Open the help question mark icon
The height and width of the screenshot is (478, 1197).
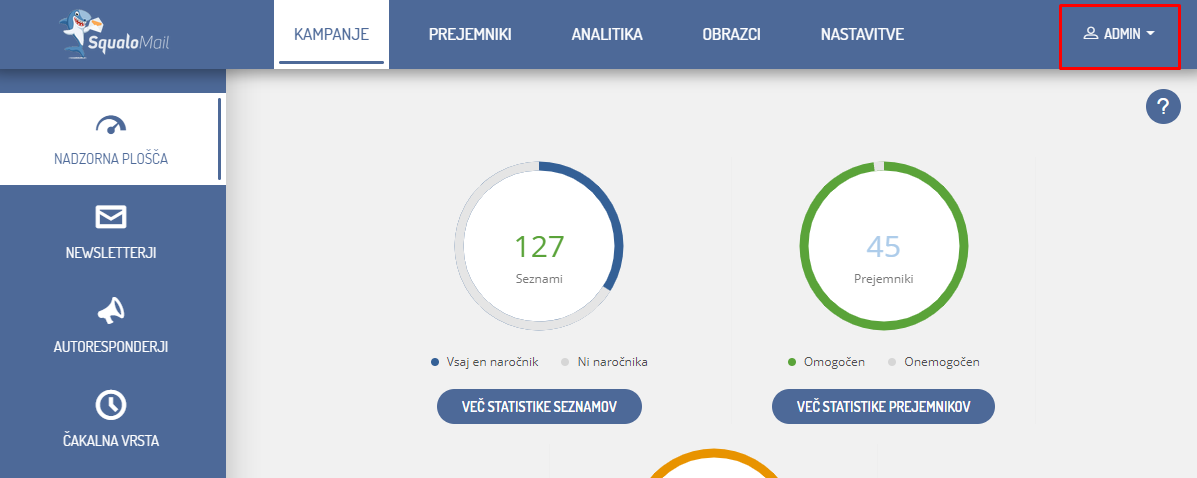click(x=1163, y=107)
